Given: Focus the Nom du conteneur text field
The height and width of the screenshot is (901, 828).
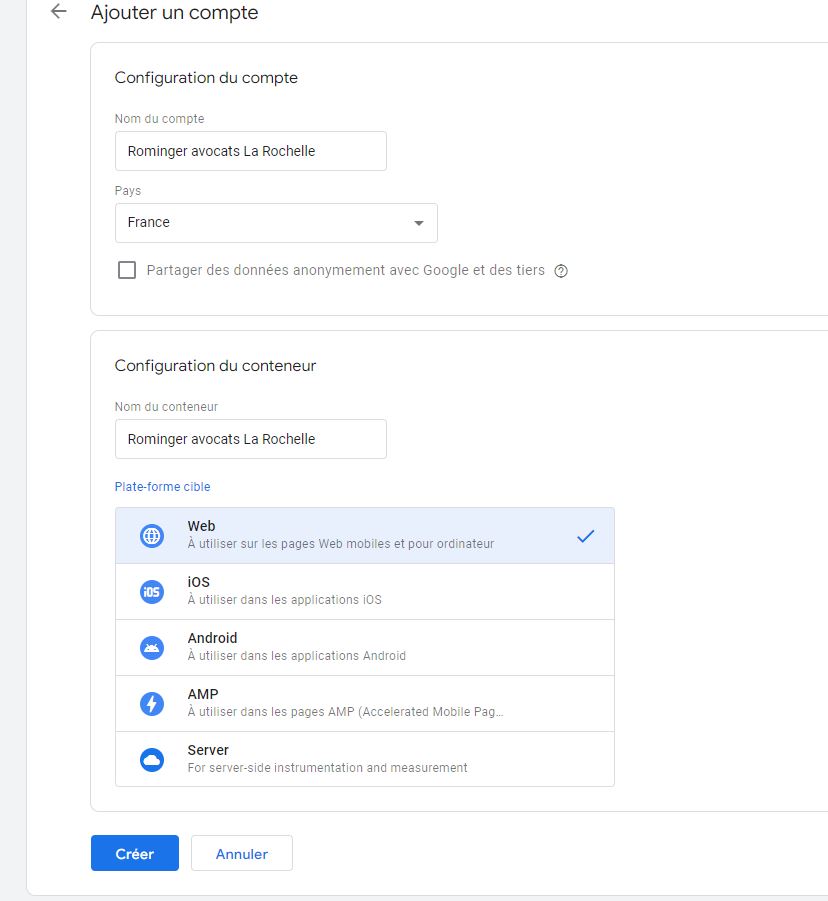Looking at the screenshot, I should [x=250, y=439].
